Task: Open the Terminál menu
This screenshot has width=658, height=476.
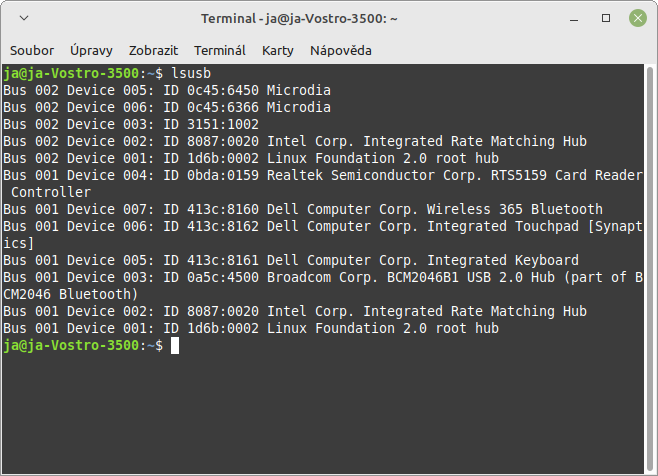Action: tap(219, 50)
